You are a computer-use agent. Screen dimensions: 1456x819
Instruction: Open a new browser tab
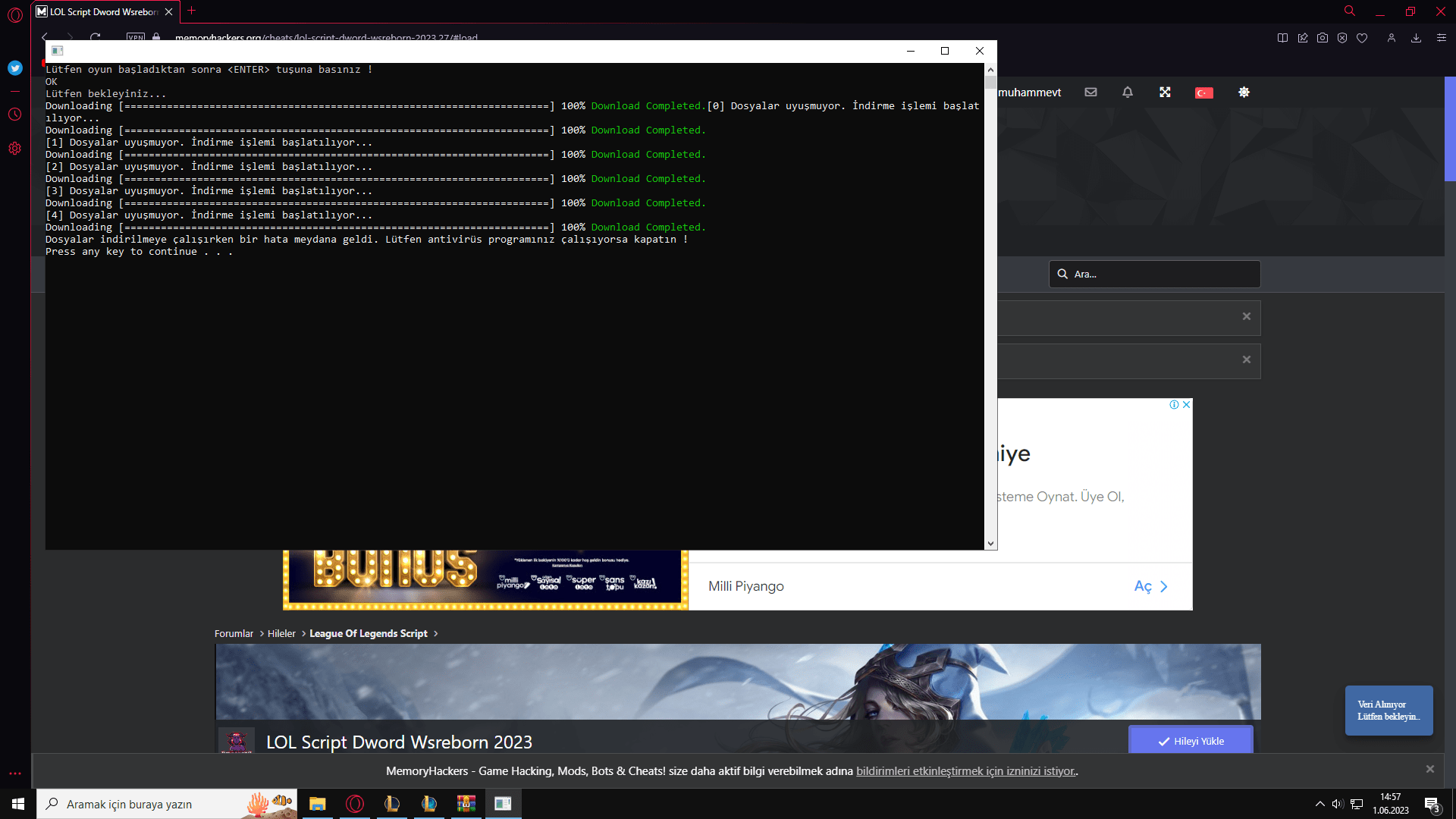[x=191, y=11]
